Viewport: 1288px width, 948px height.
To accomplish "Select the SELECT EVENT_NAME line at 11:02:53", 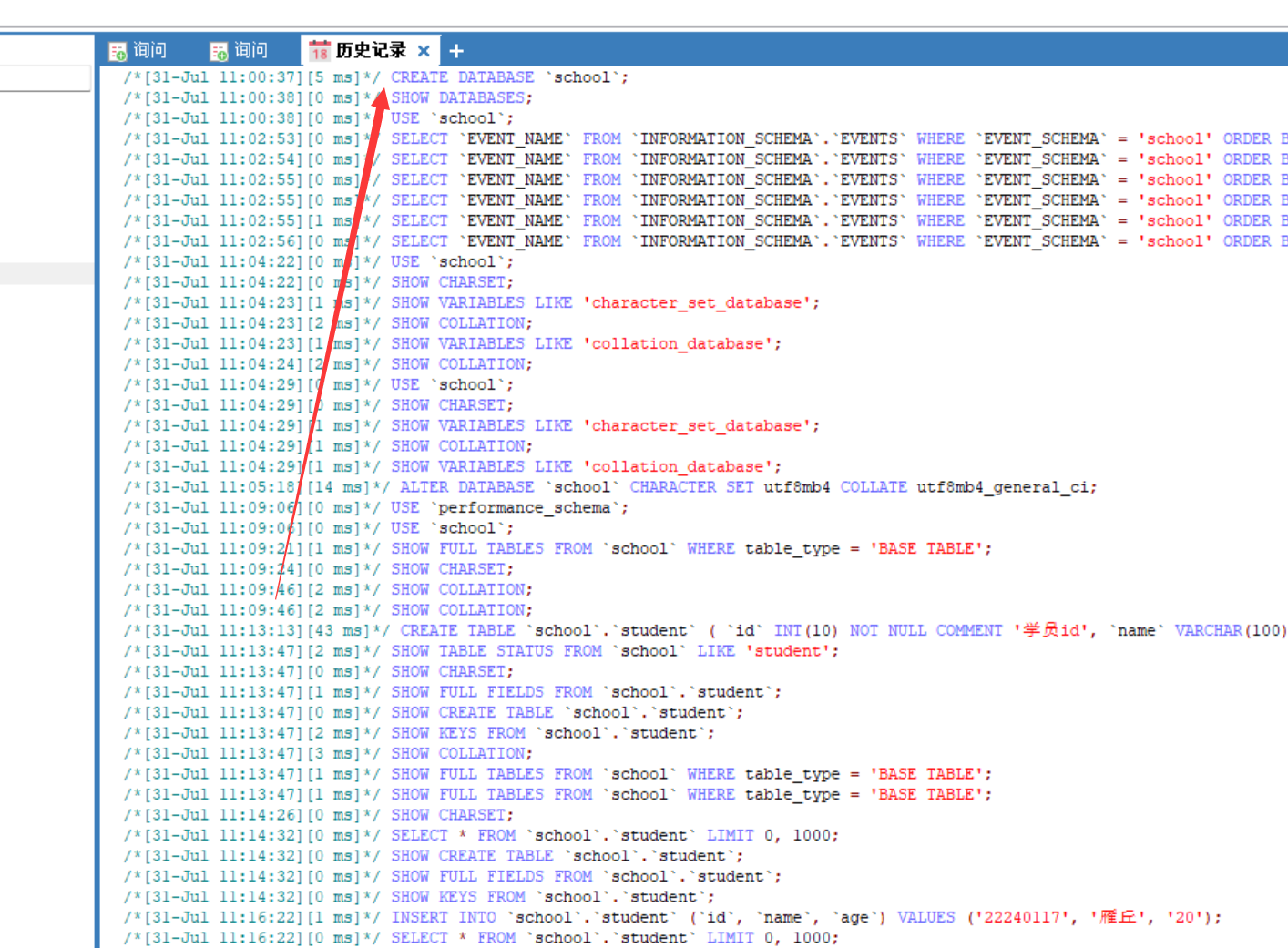I will pos(706,138).
